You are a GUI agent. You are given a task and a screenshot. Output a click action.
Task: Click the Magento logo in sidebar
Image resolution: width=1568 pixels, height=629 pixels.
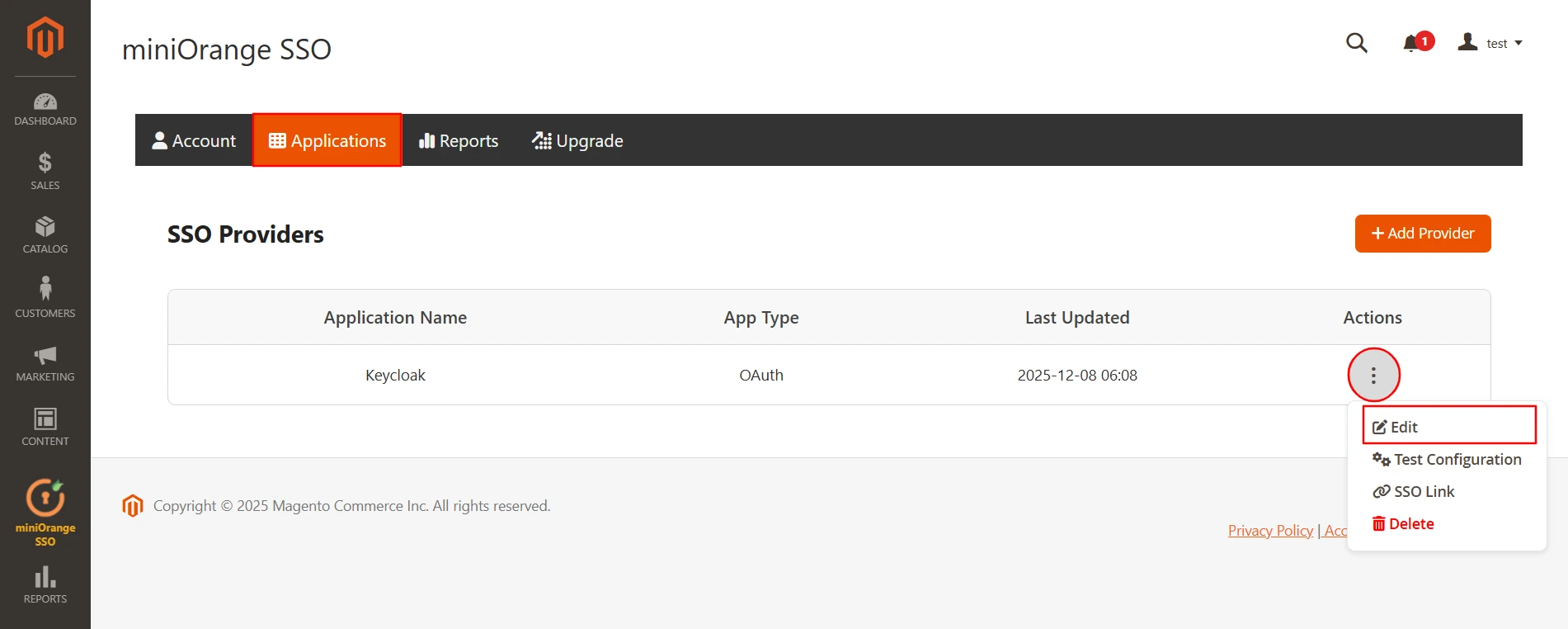click(x=45, y=37)
